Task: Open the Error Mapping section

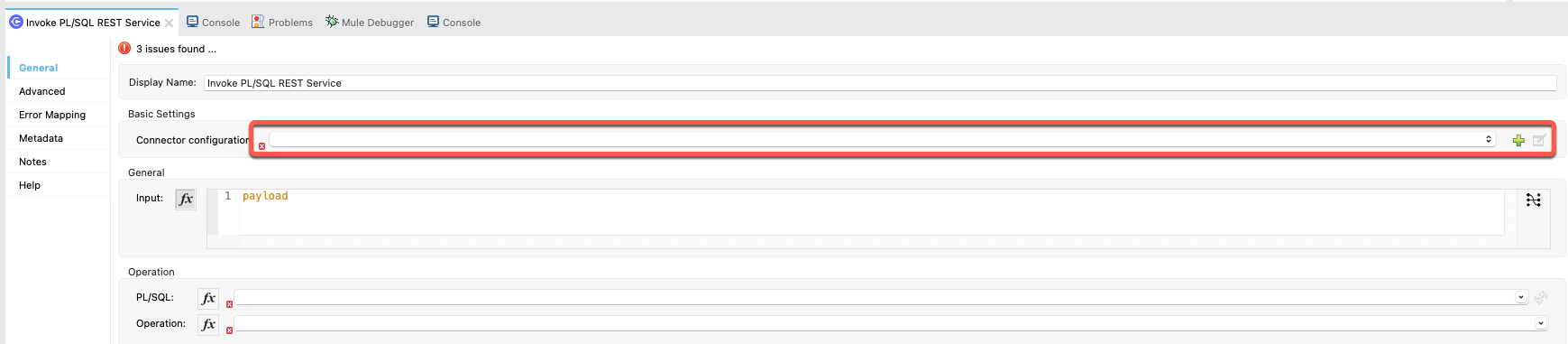Action: pyautogui.click(x=52, y=115)
